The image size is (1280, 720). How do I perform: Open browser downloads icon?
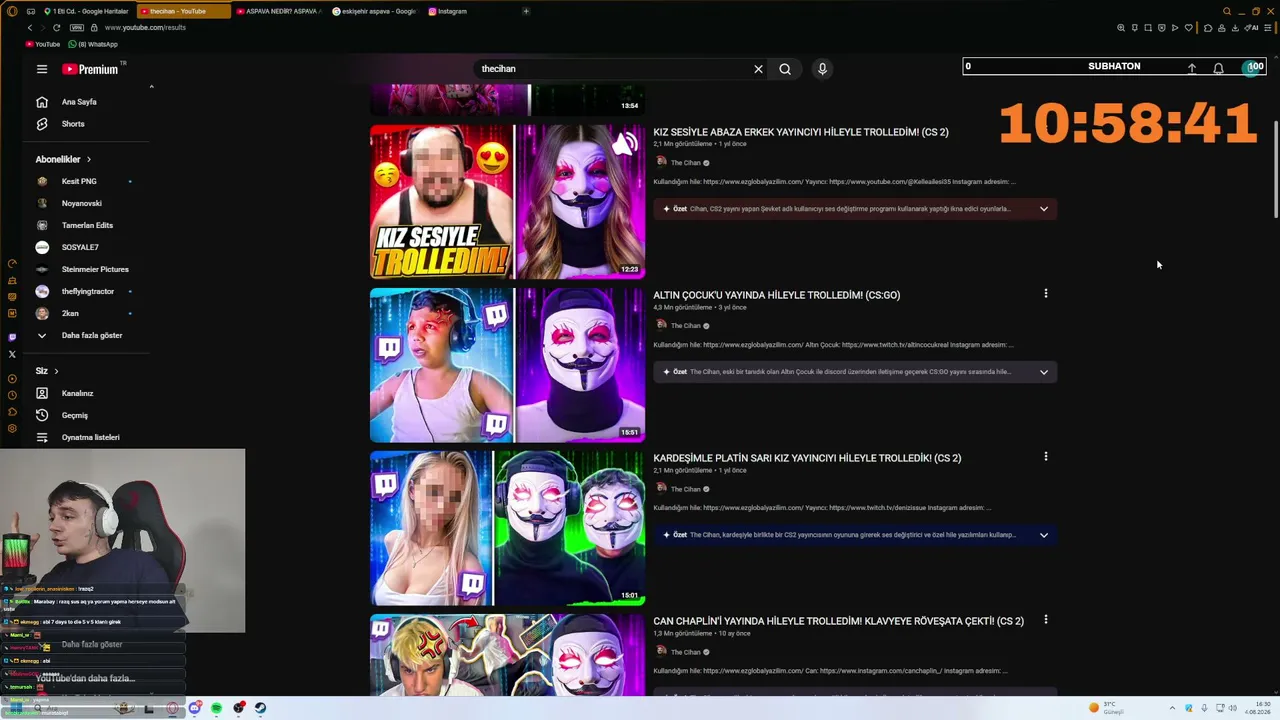point(1235,28)
